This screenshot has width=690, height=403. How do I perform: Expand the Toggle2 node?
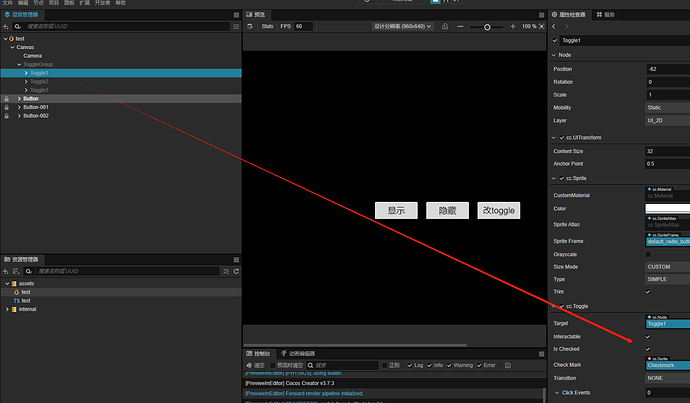[x=26, y=81]
